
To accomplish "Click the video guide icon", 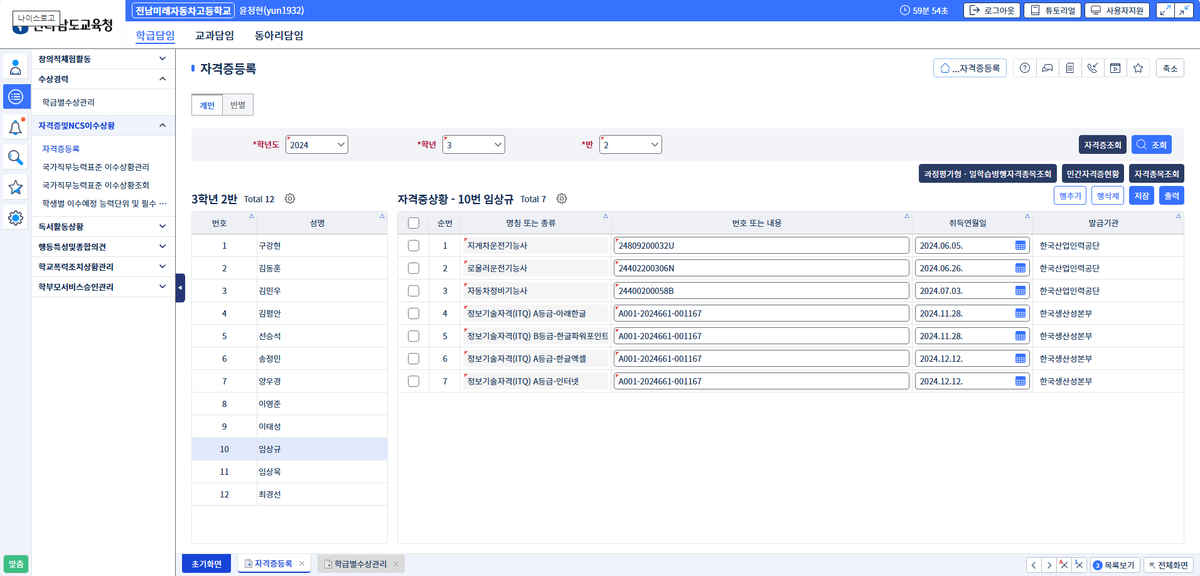I will pos(1115,68).
